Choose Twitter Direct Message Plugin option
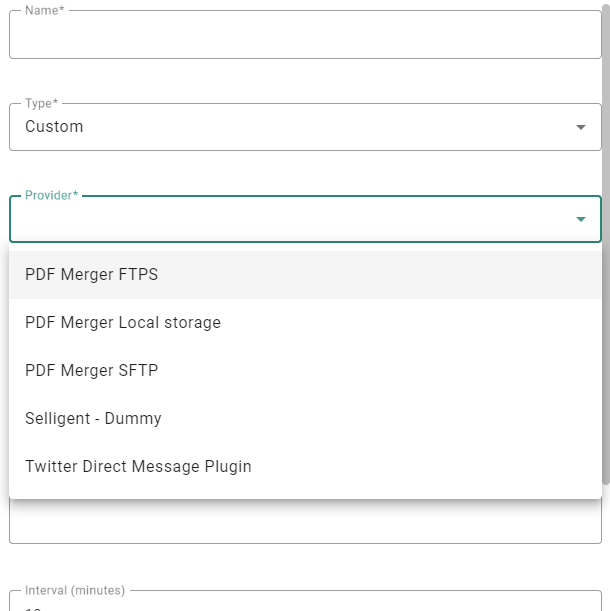The width and height of the screenshot is (610, 611). click(x=138, y=467)
